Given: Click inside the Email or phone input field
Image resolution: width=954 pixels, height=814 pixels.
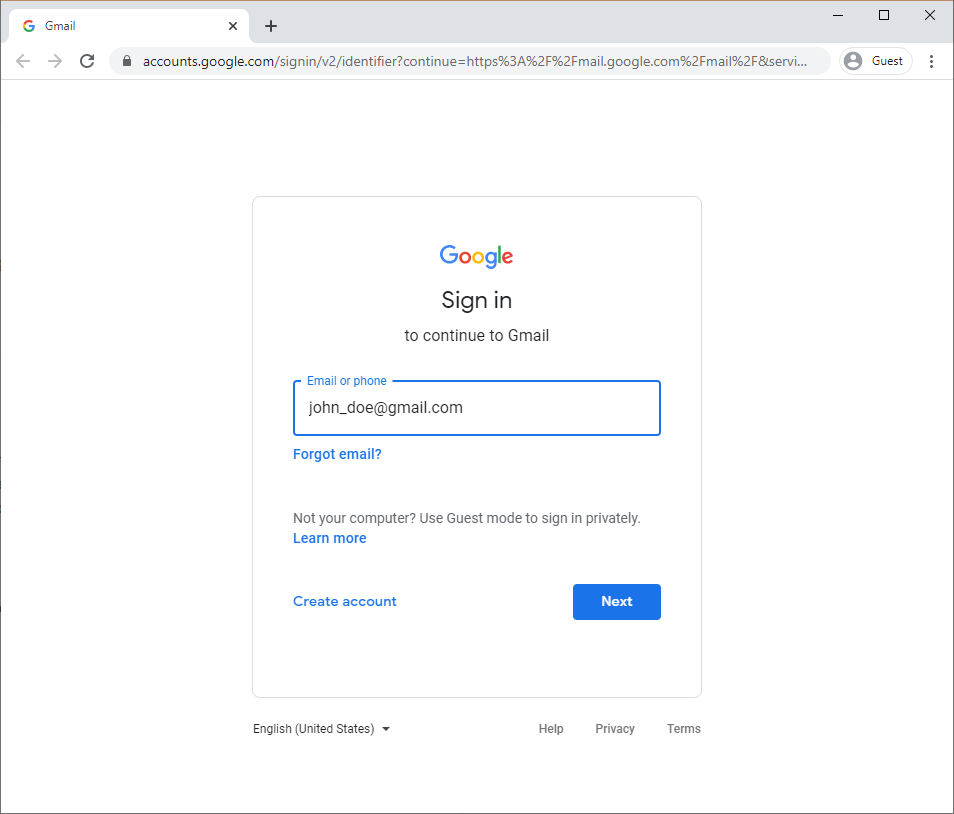Looking at the screenshot, I should point(476,408).
